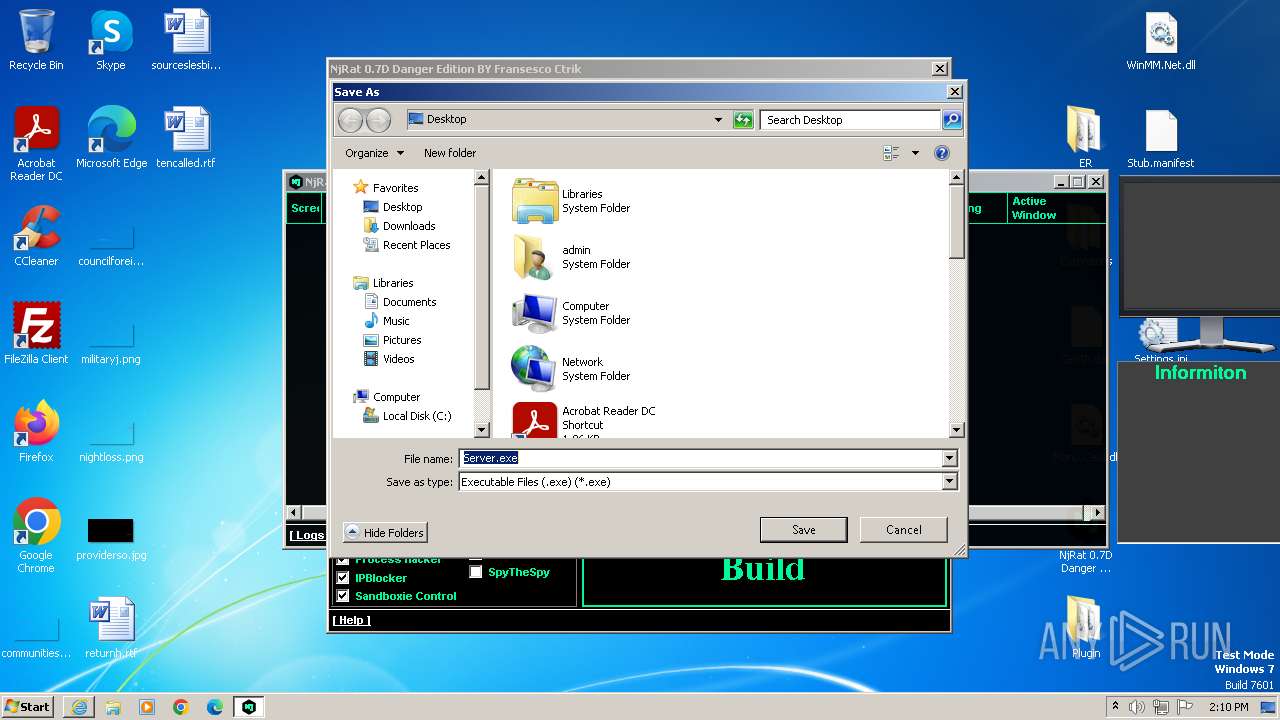Click New folder button
The width and height of the screenshot is (1280, 720).
[450, 153]
